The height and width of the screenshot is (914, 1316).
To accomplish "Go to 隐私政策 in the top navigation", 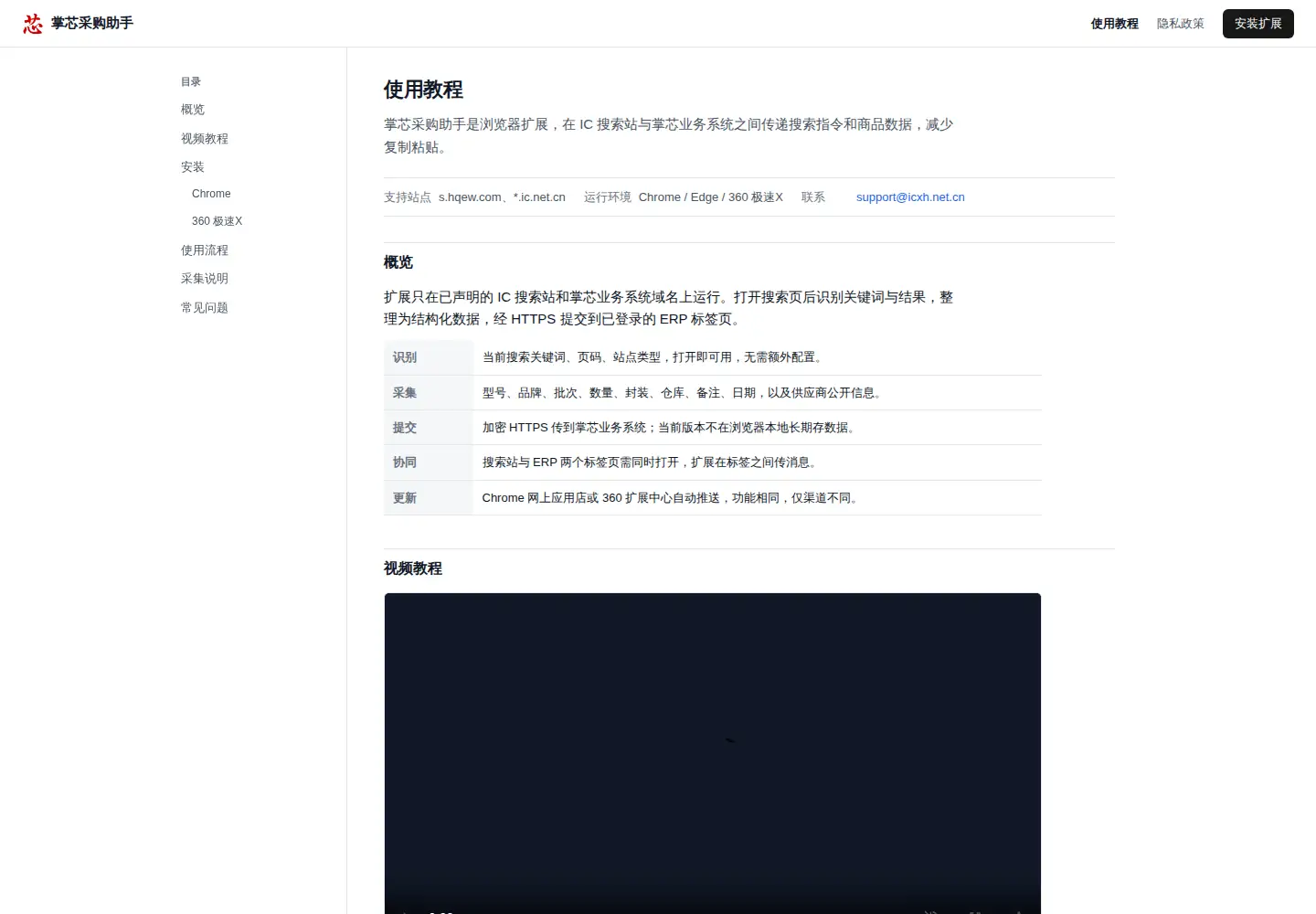I will click(1181, 24).
